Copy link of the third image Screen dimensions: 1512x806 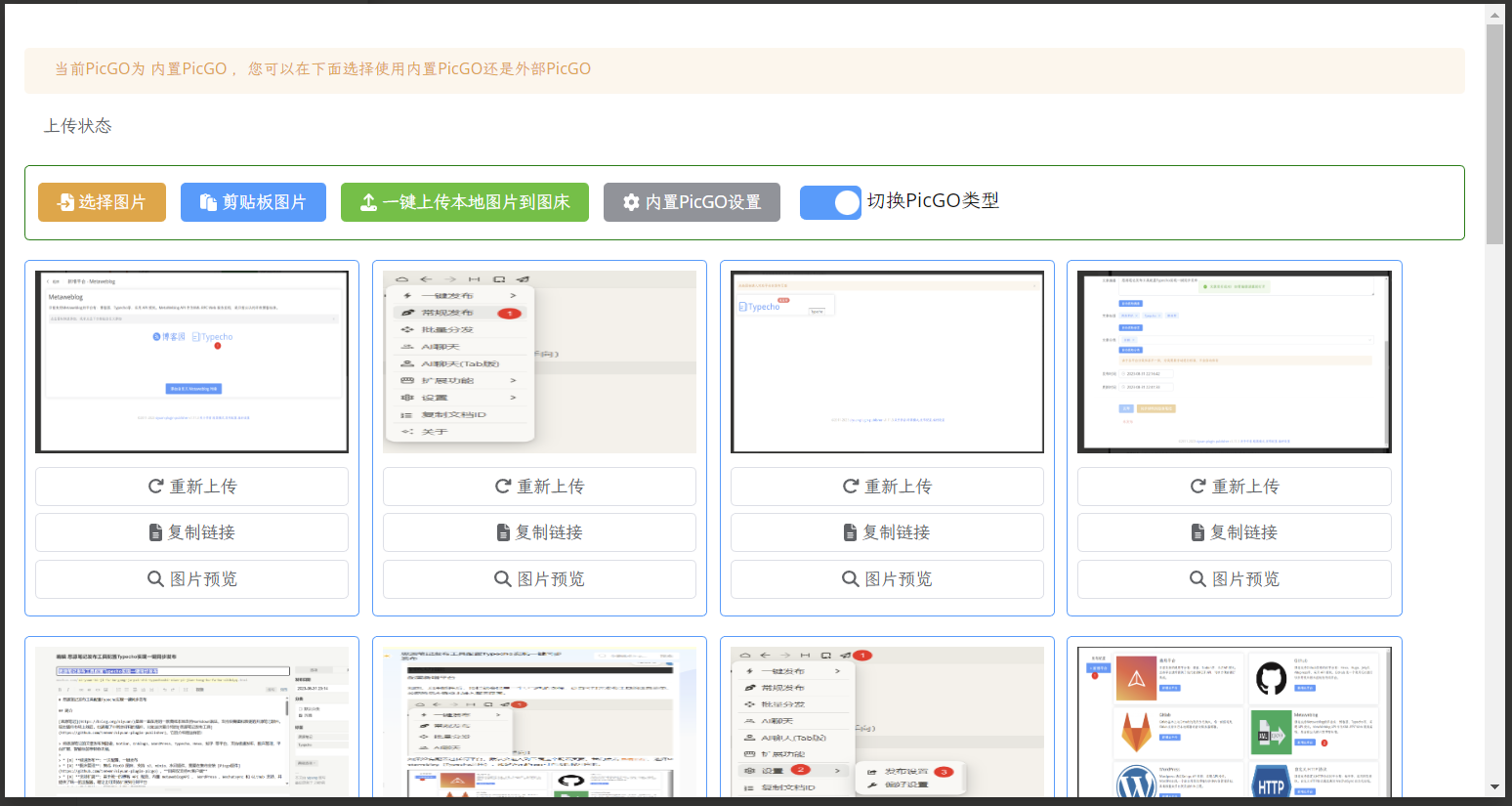(887, 532)
